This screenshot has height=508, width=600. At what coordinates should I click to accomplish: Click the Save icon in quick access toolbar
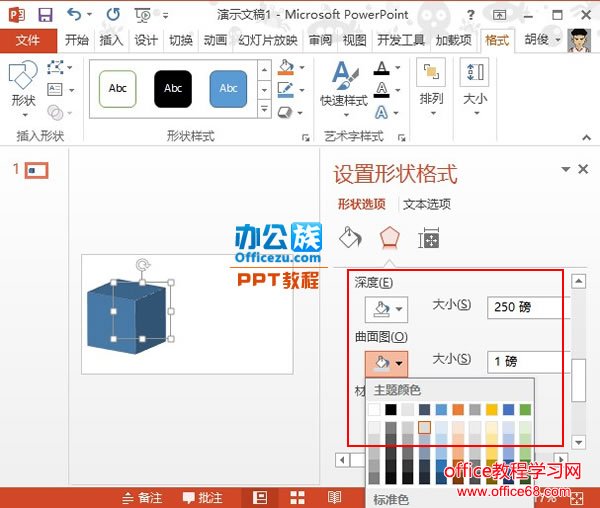click(x=45, y=15)
